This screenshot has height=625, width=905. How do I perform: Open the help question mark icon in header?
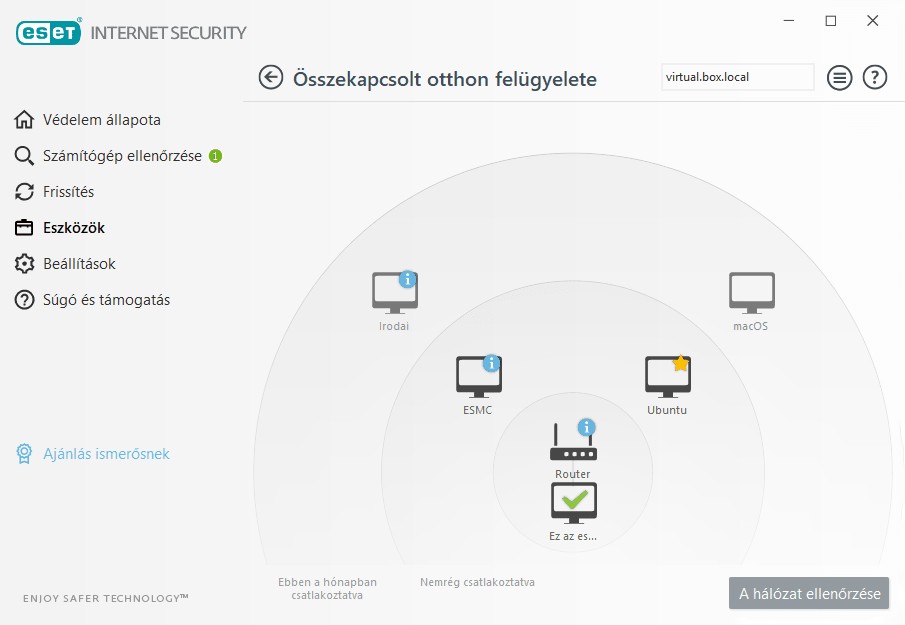point(875,77)
